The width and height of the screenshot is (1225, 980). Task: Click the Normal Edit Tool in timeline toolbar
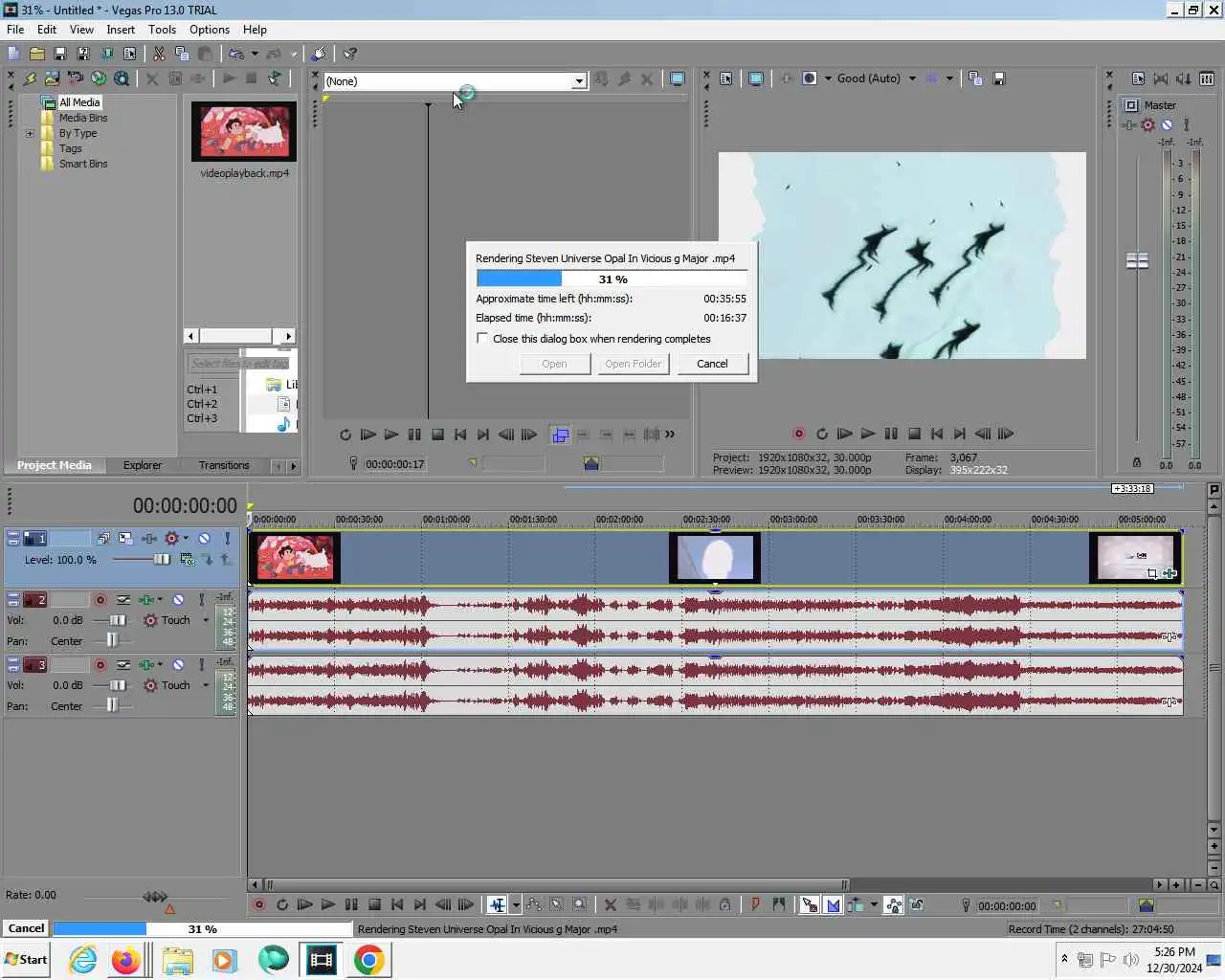(x=497, y=904)
